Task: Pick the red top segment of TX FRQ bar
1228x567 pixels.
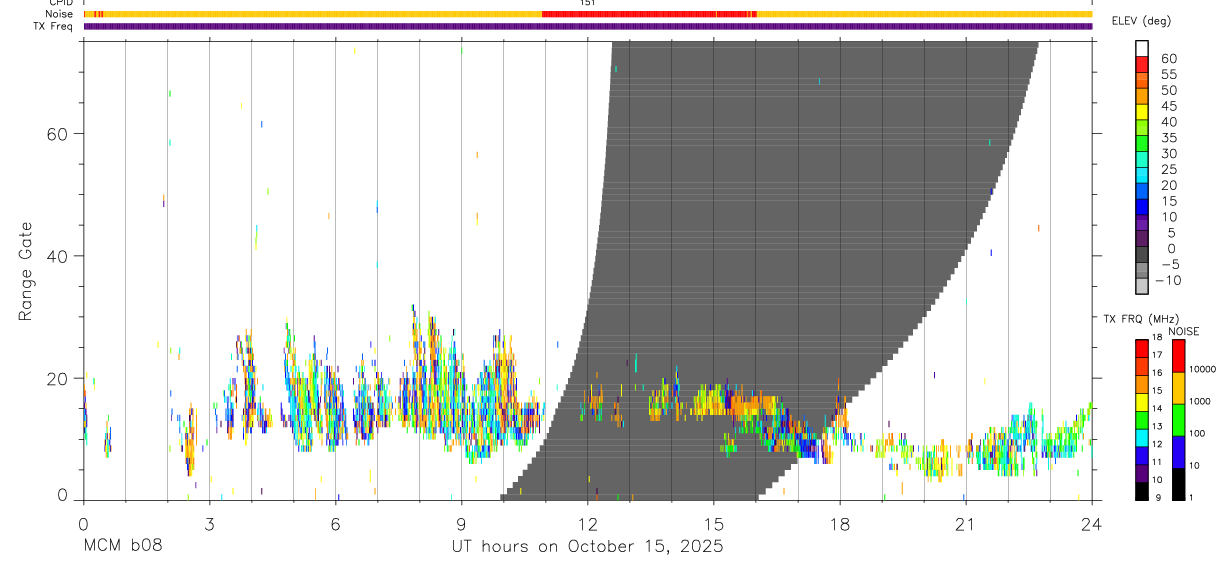Action: click(1142, 349)
